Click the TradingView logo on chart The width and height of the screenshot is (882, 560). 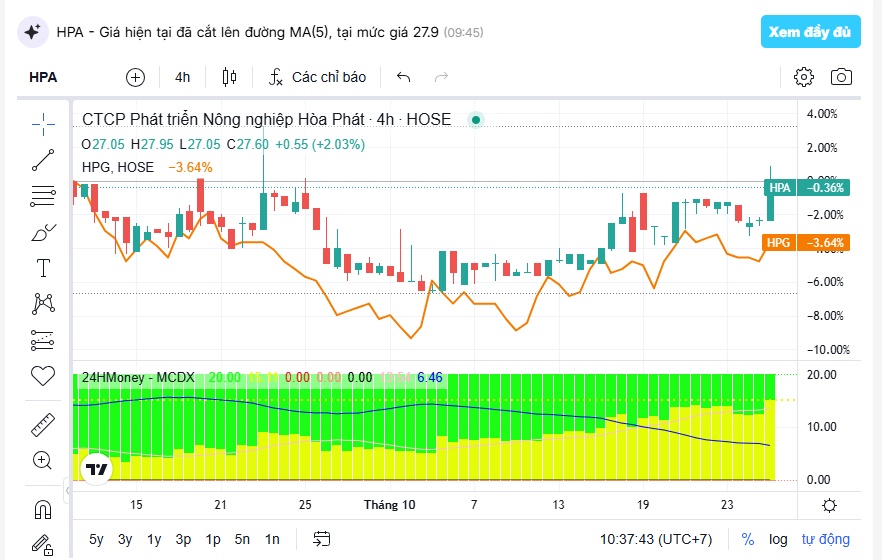tap(97, 468)
